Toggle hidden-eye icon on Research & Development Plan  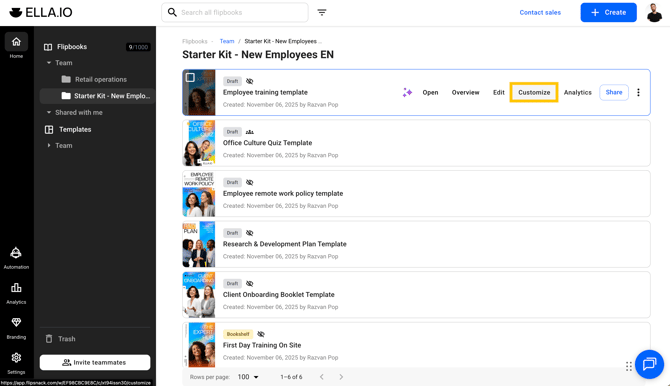click(250, 233)
